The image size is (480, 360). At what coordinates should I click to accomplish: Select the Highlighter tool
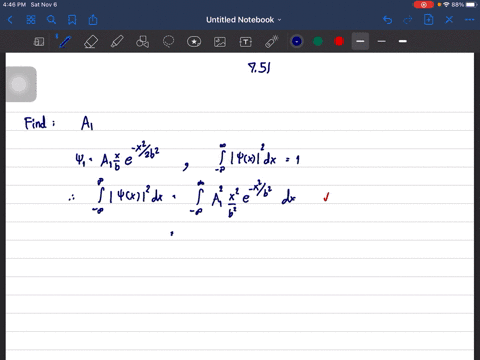(x=117, y=42)
